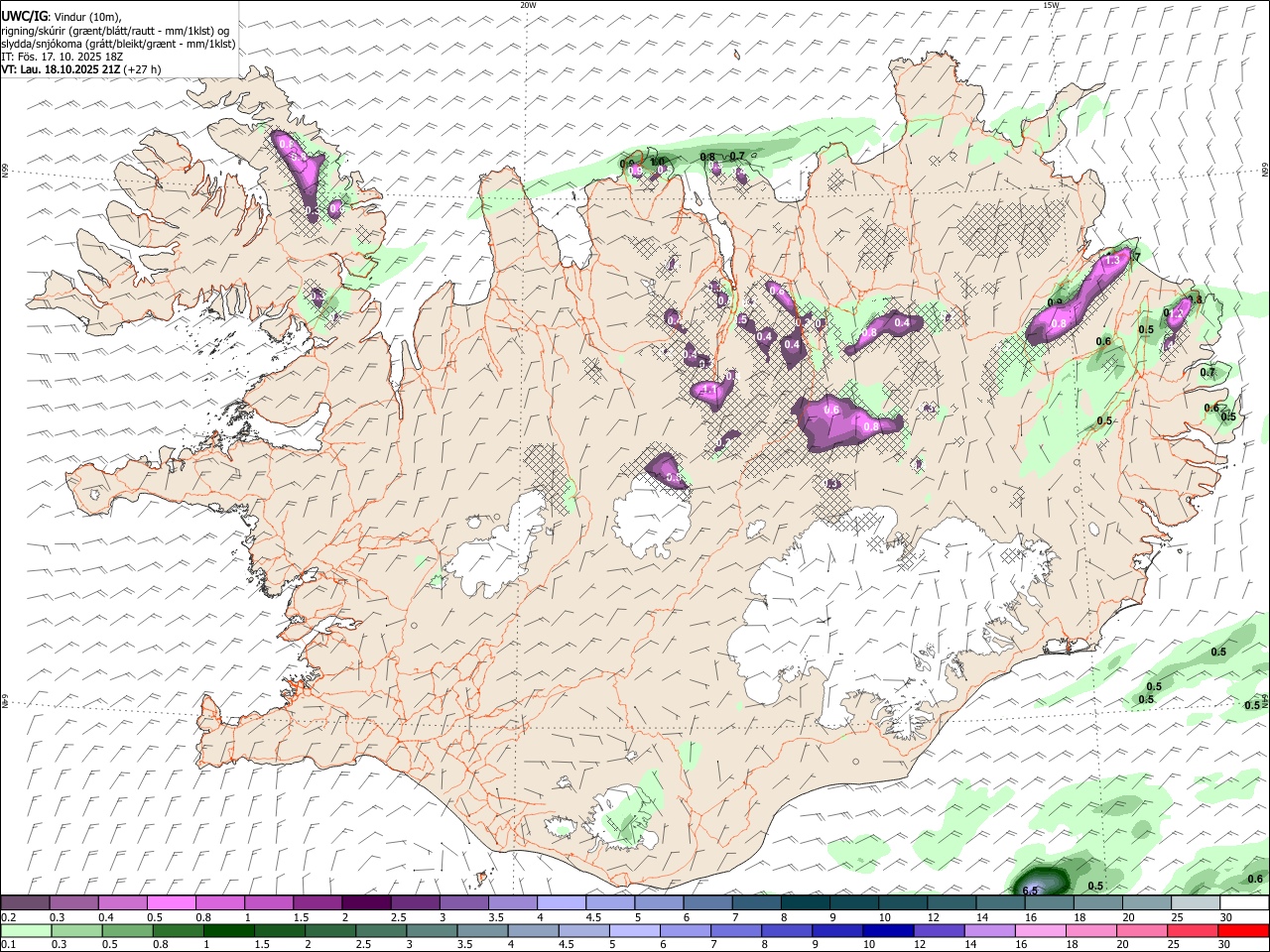1270x952 pixels.
Task: Click the 'rigning/skúrir (grænt/blátt/rautt' header line
Action: pyautogui.click(x=115, y=31)
